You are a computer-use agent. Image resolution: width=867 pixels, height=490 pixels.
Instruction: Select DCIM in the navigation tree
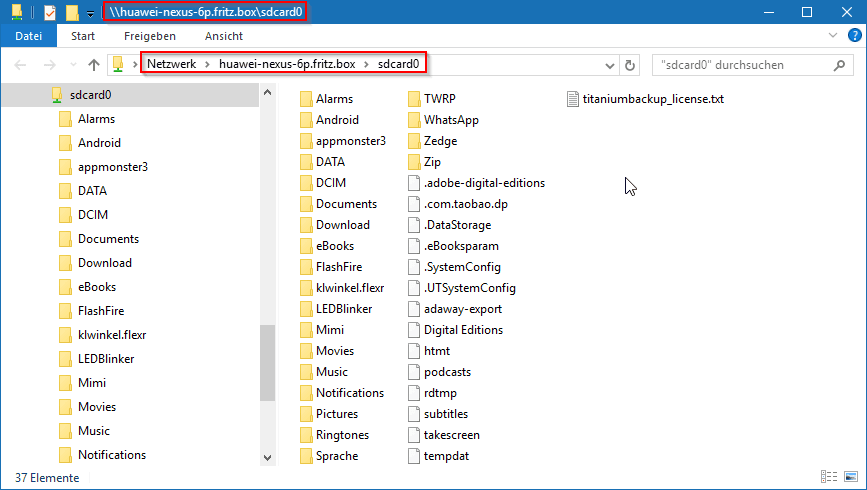point(93,215)
